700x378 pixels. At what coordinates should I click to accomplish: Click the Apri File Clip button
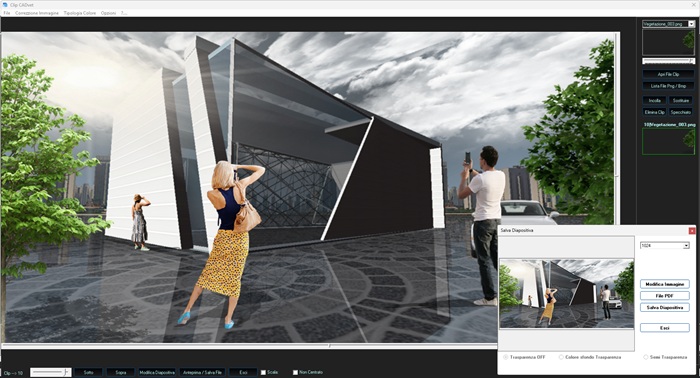pyautogui.click(x=668, y=74)
